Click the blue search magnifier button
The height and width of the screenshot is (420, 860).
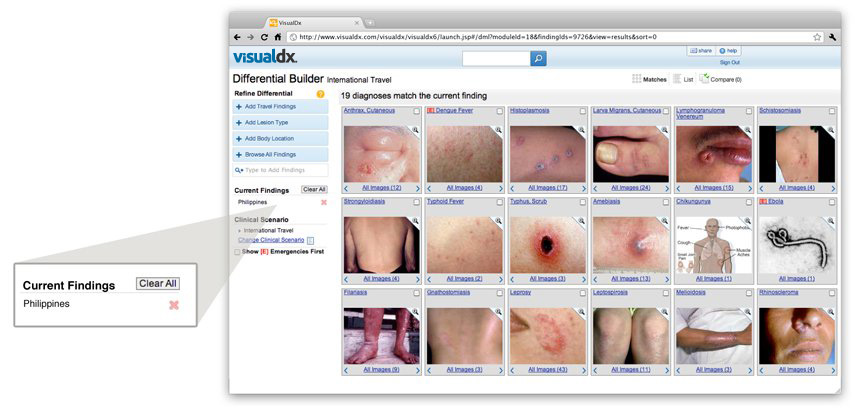coord(538,59)
